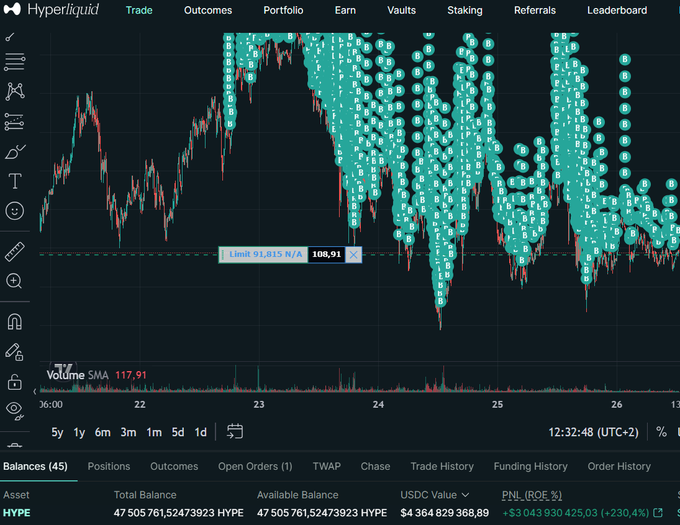
Task: Click the date label 25 on time axis
Action: [x=497, y=404]
